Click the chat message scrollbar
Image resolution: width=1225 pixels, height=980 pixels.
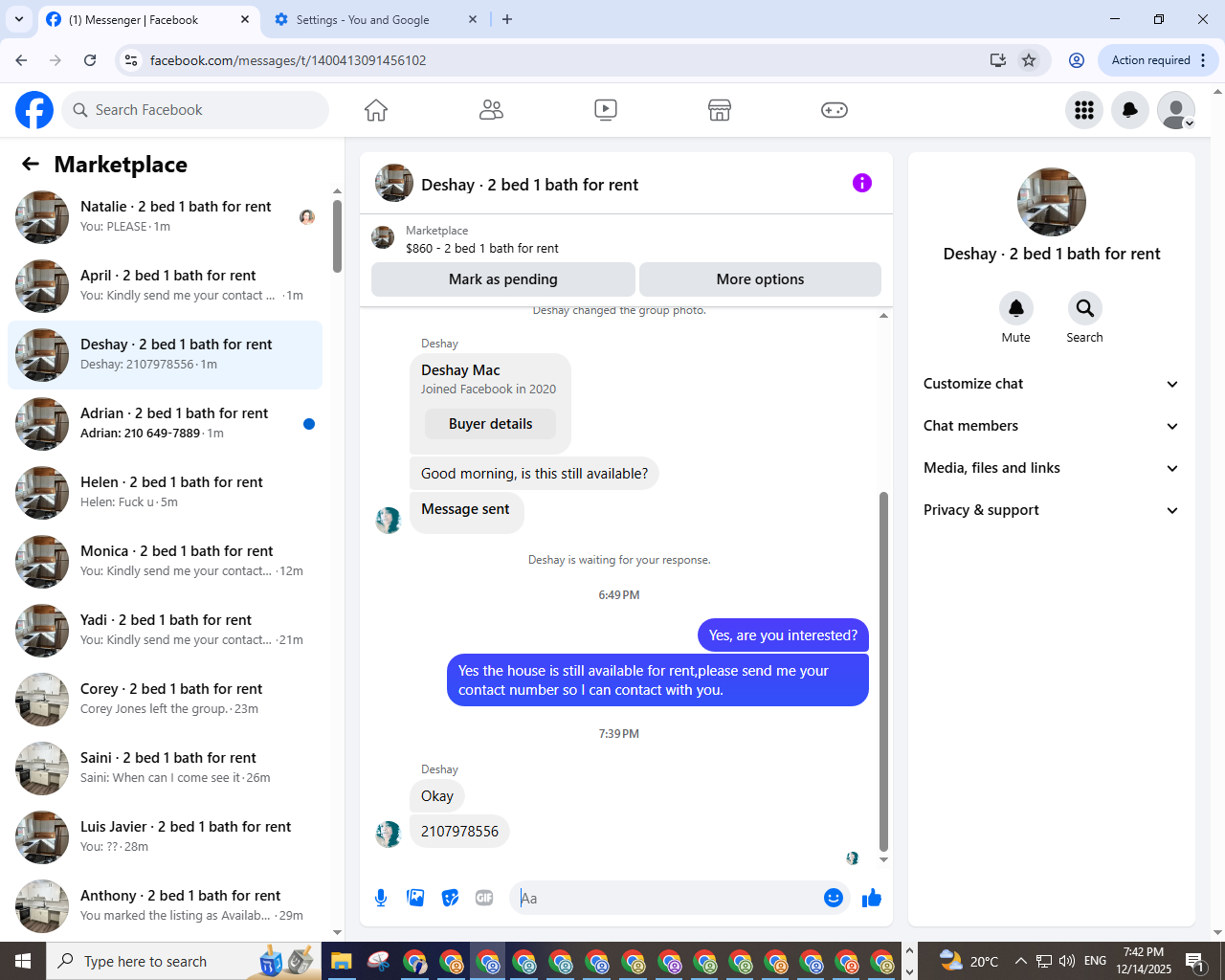(x=883, y=672)
